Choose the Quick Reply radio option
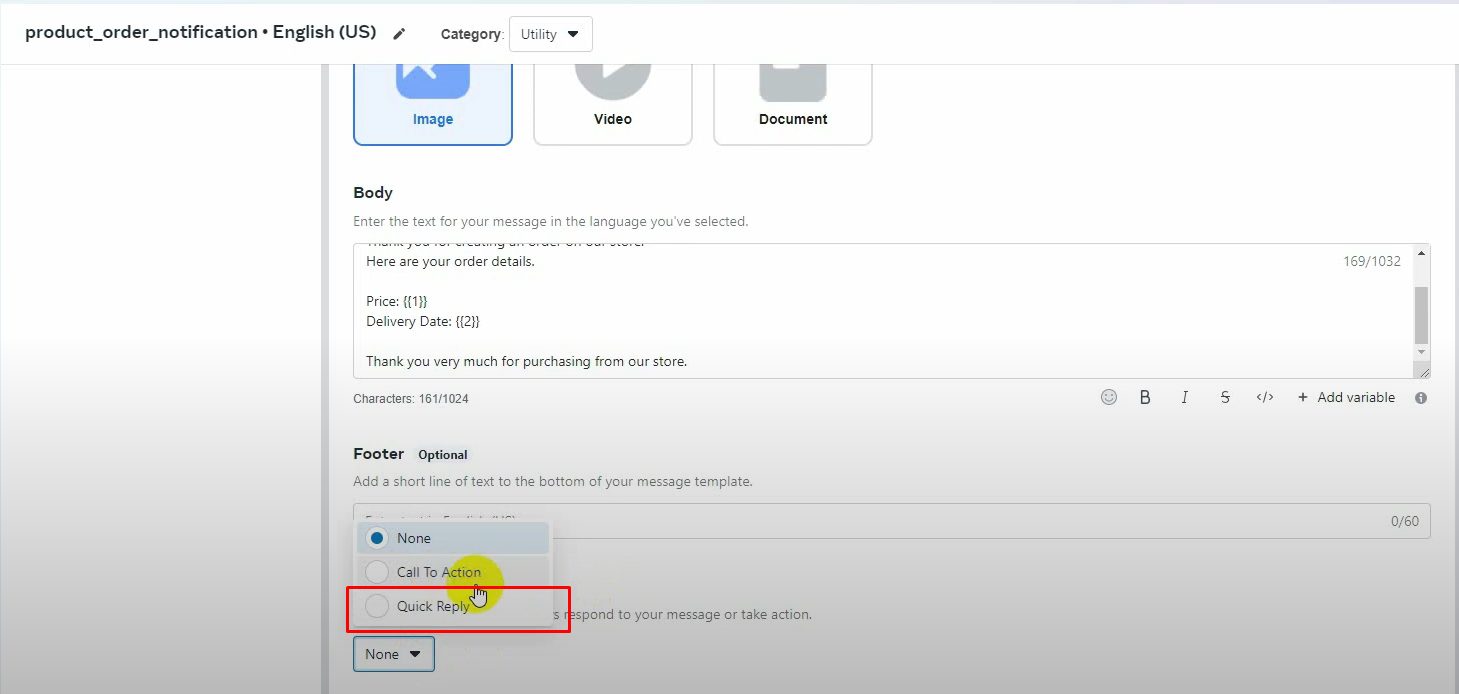This screenshot has height=694, width=1459. point(377,606)
